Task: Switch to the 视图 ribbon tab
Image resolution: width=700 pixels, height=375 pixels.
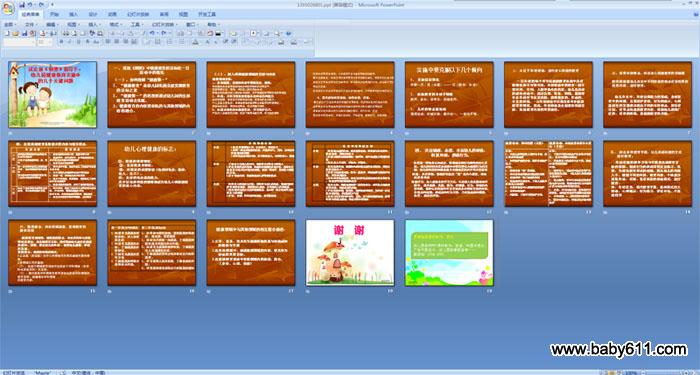Action: coord(183,14)
